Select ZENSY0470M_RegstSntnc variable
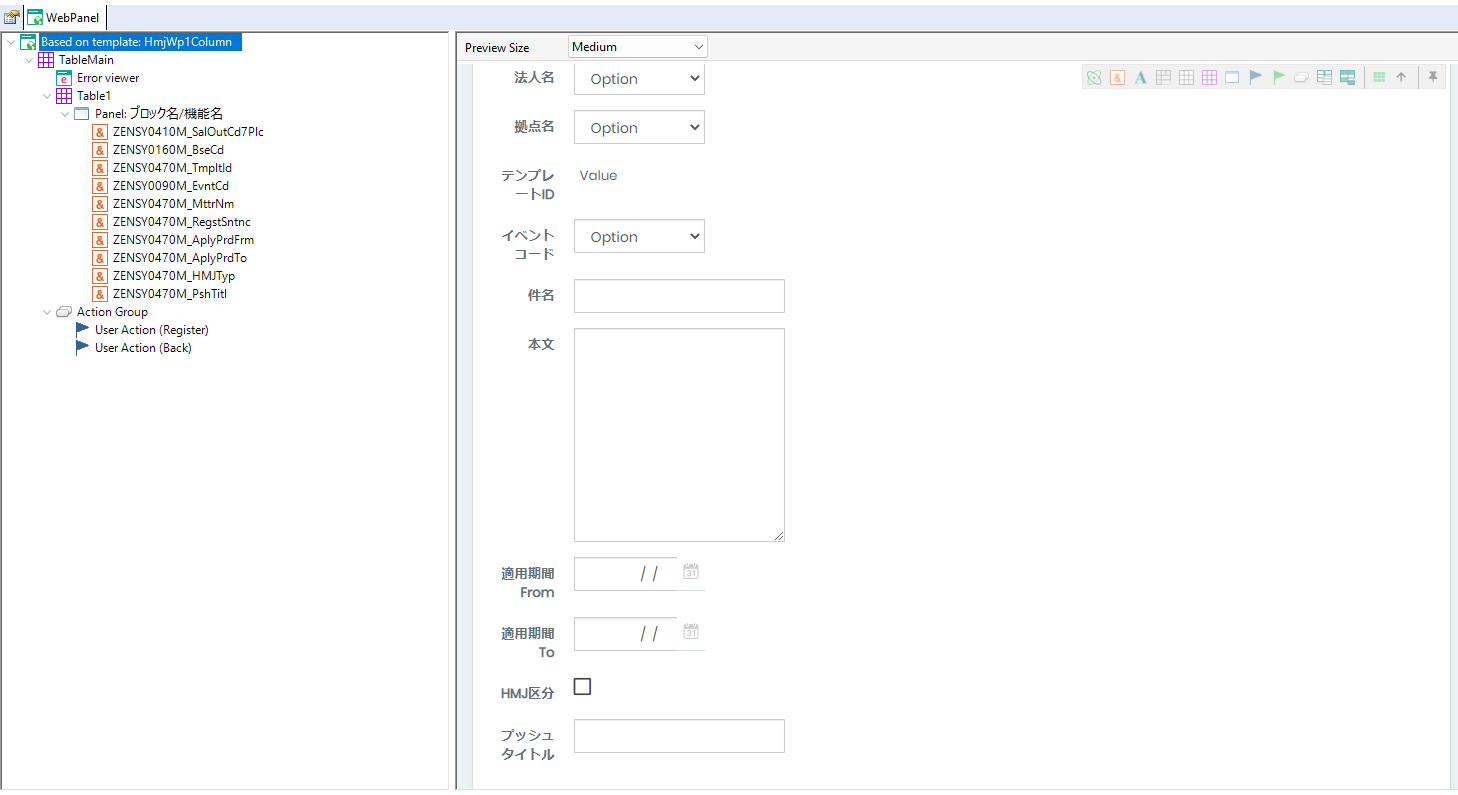1458x795 pixels. [181, 222]
